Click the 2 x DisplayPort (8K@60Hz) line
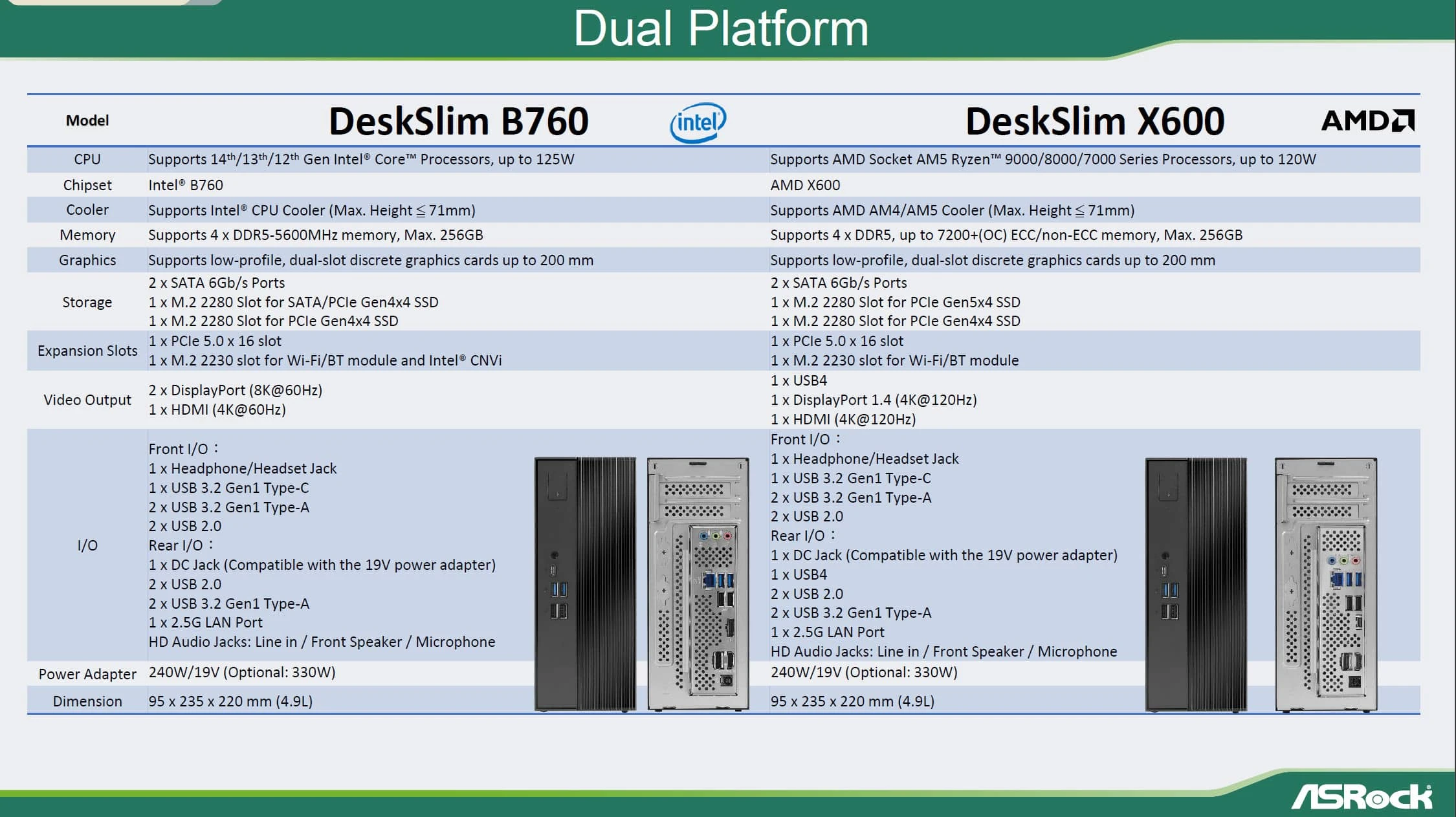 click(x=236, y=390)
